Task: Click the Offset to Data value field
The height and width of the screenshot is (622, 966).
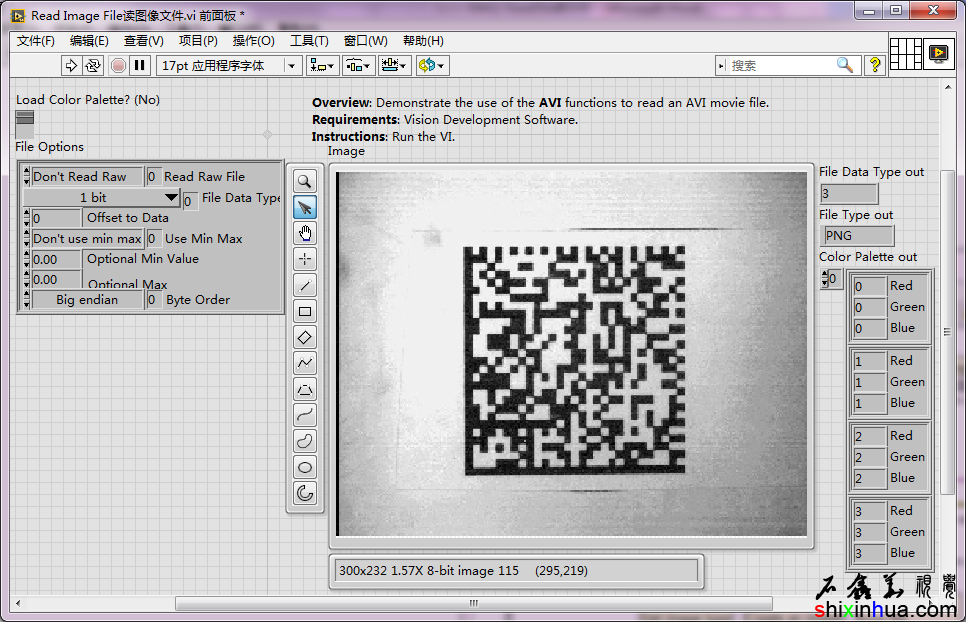Action: [x=56, y=218]
